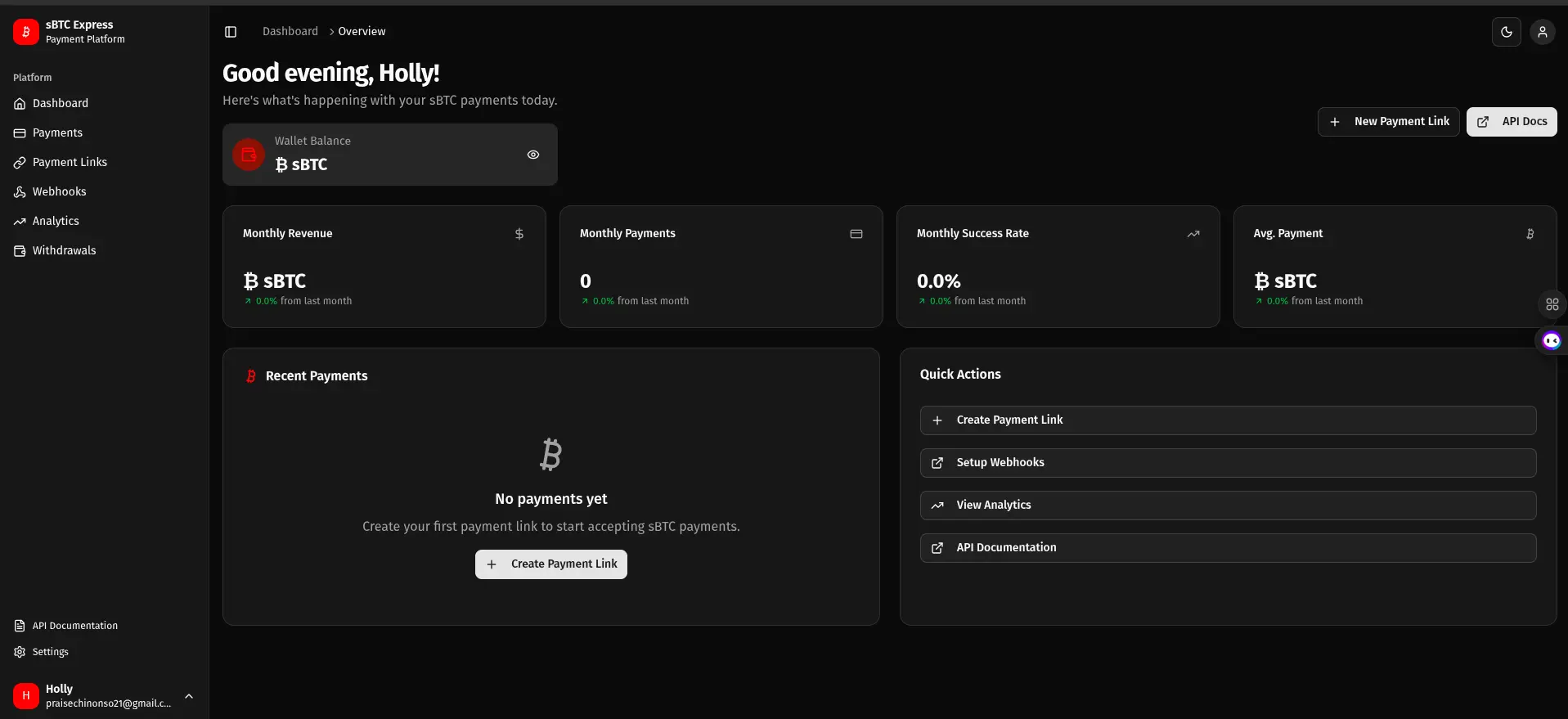1568x719 pixels.
Task: Click the Avg. Payment sBTC value
Action: (1286, 281)
